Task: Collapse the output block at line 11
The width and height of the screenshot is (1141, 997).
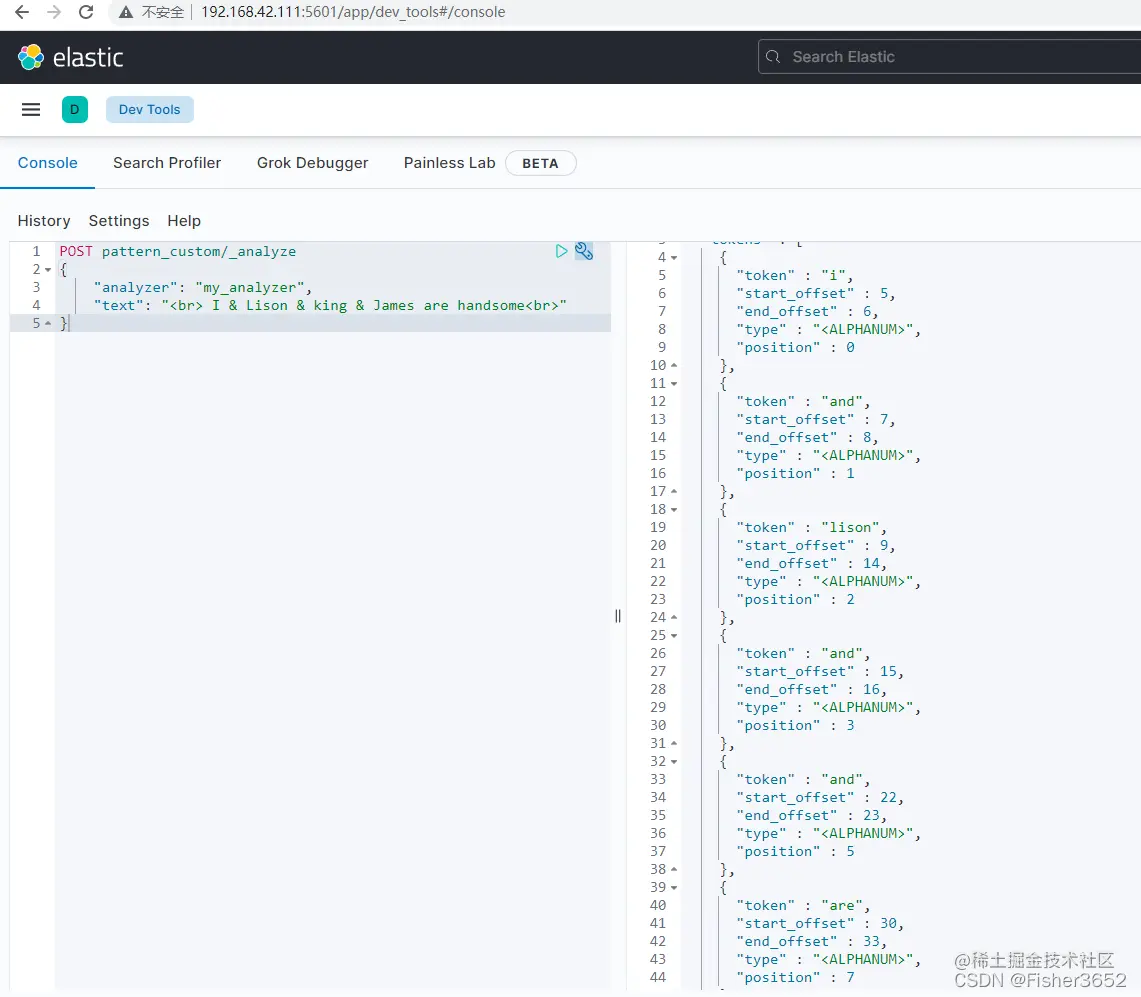Action: pos(674,384)
